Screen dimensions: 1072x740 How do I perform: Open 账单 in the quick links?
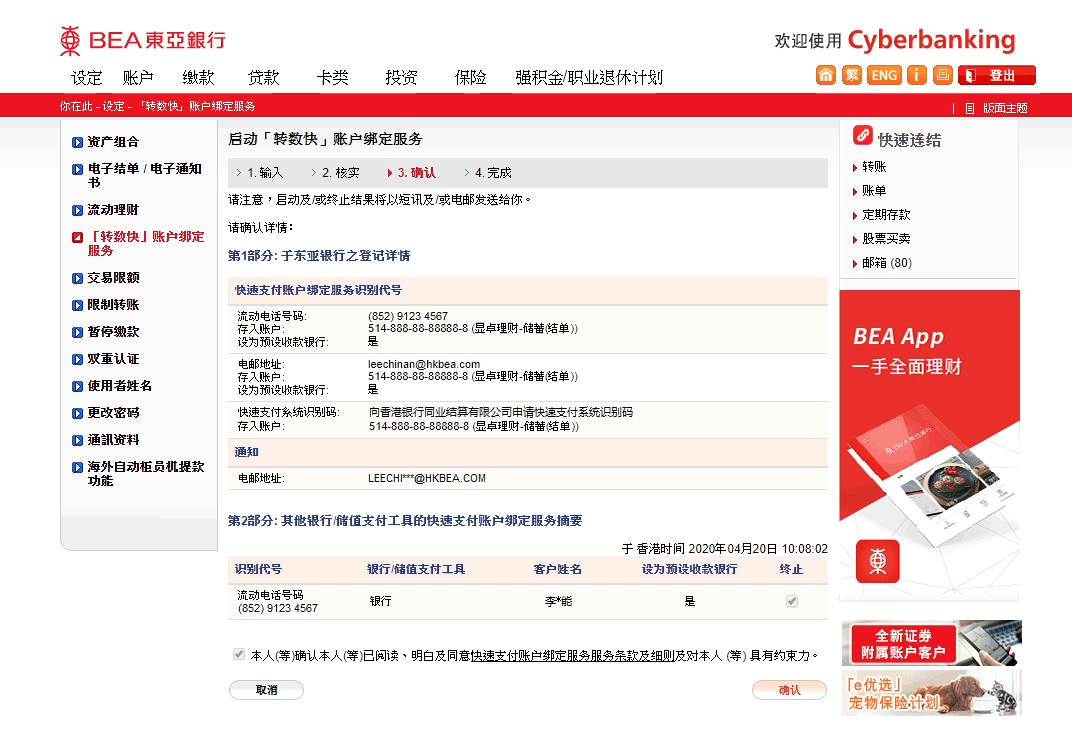click(874, 191)
